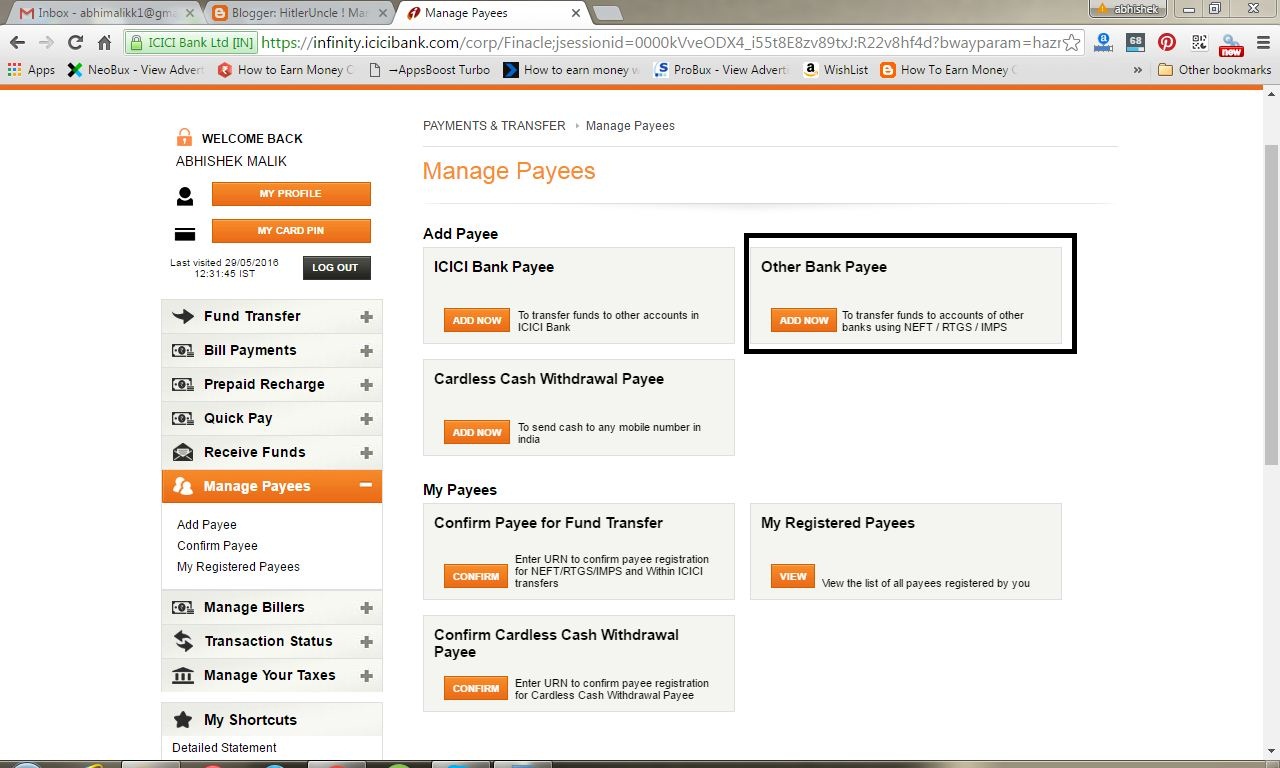Open My Registered Payees sidebar link
Viewport: 1280px width, 768px height.
[238, 566]
